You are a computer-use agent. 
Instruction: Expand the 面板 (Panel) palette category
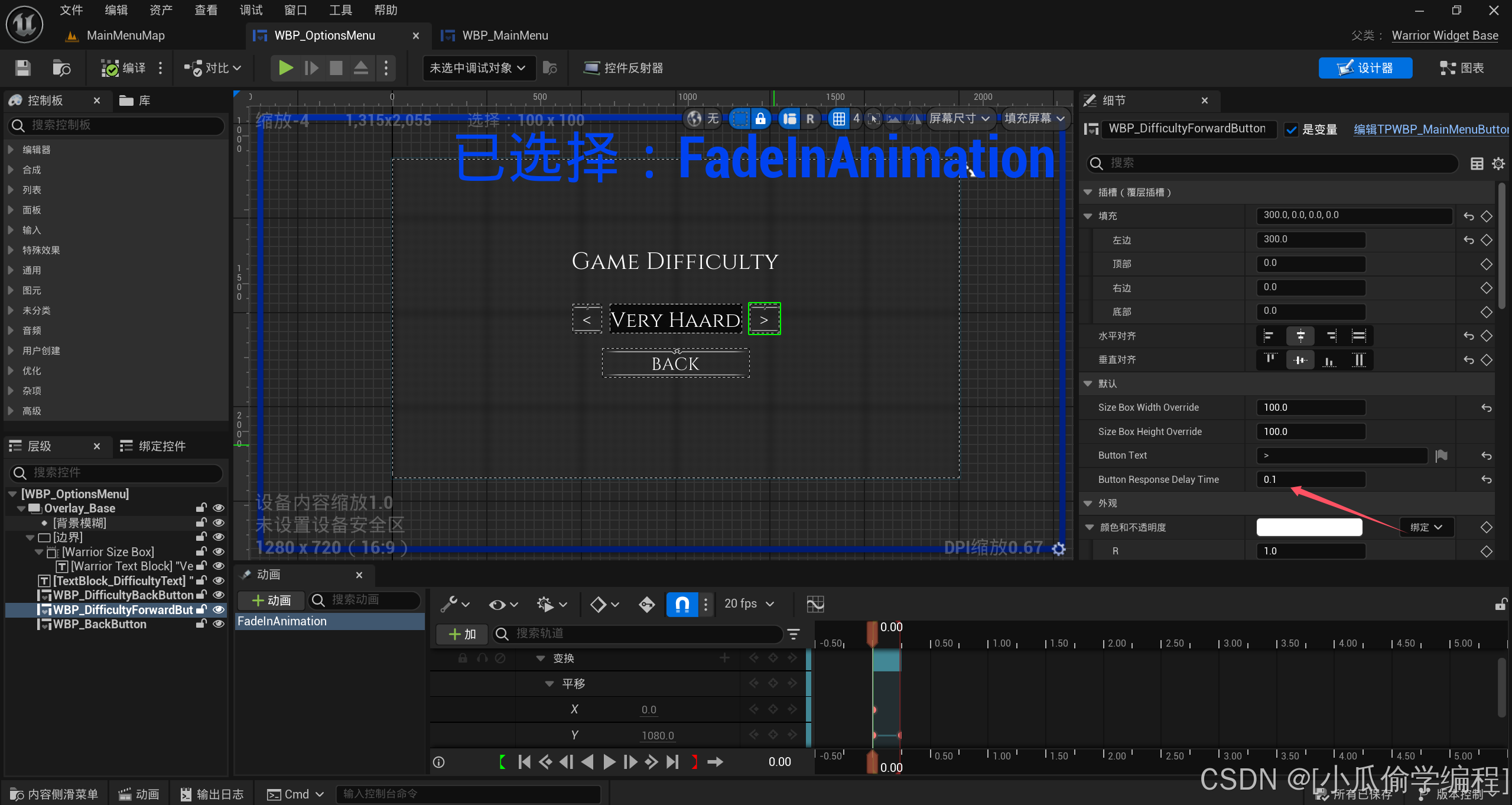(x=32, y=210)
